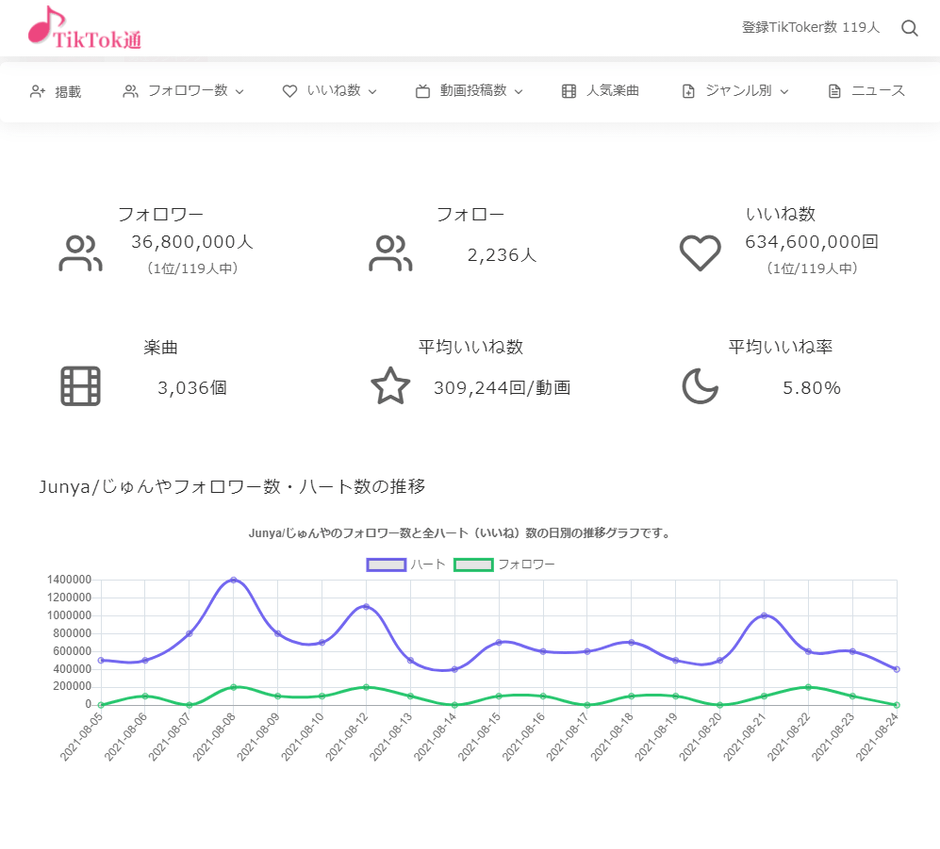This screenshot has height=849, width=940.
Task: Click the TikTok通 logo
Action: [x=85, y=28]
